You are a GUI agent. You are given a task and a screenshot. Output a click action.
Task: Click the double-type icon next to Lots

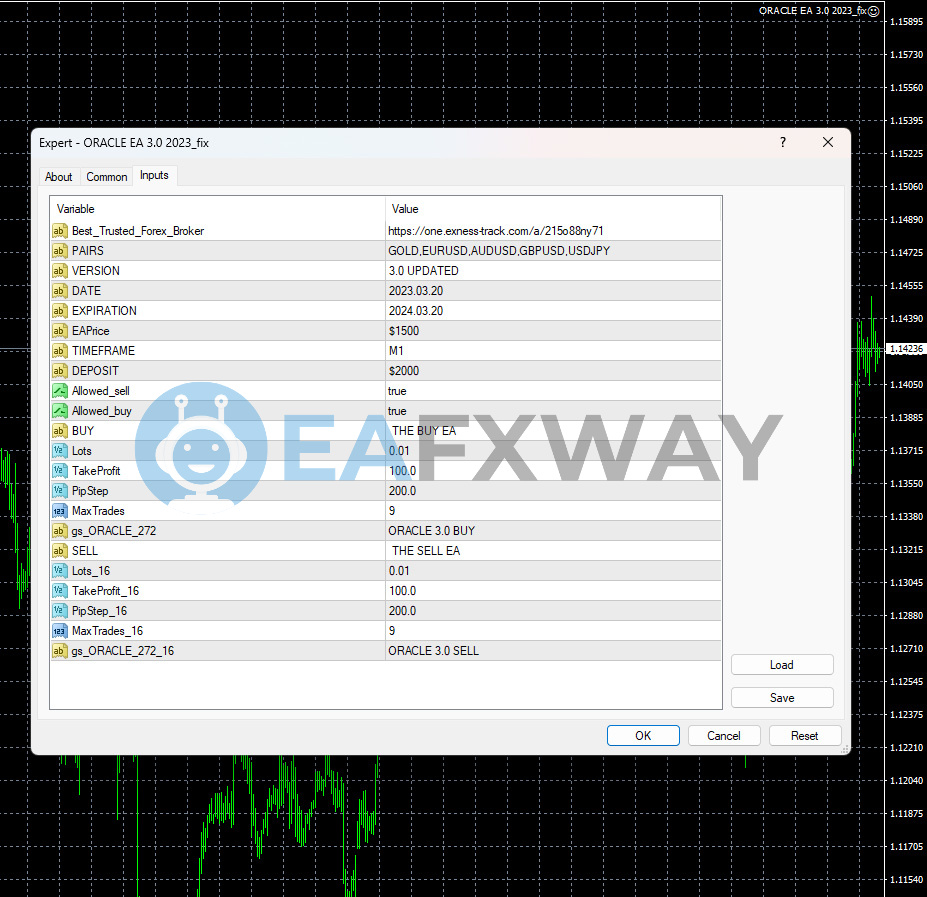[60, 451]
